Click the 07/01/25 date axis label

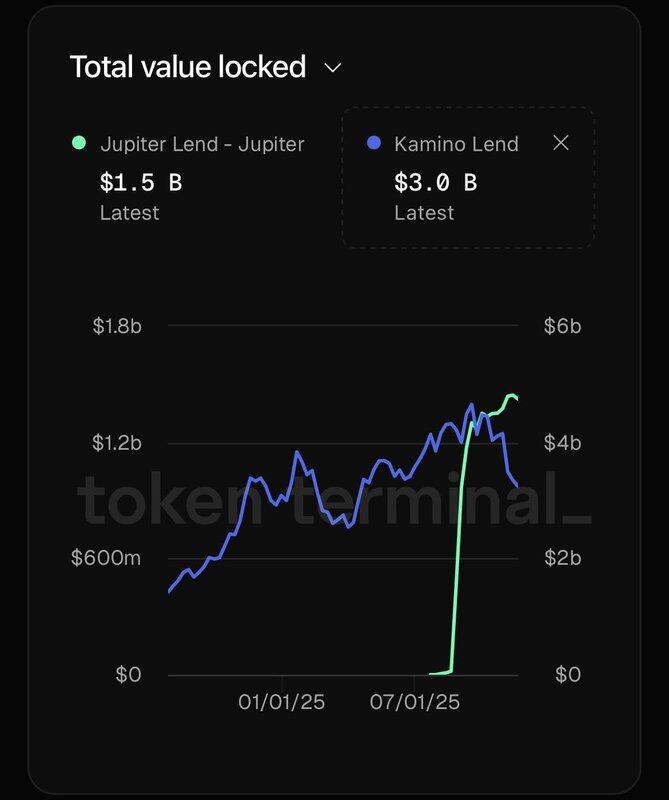[x=415, y=702]
